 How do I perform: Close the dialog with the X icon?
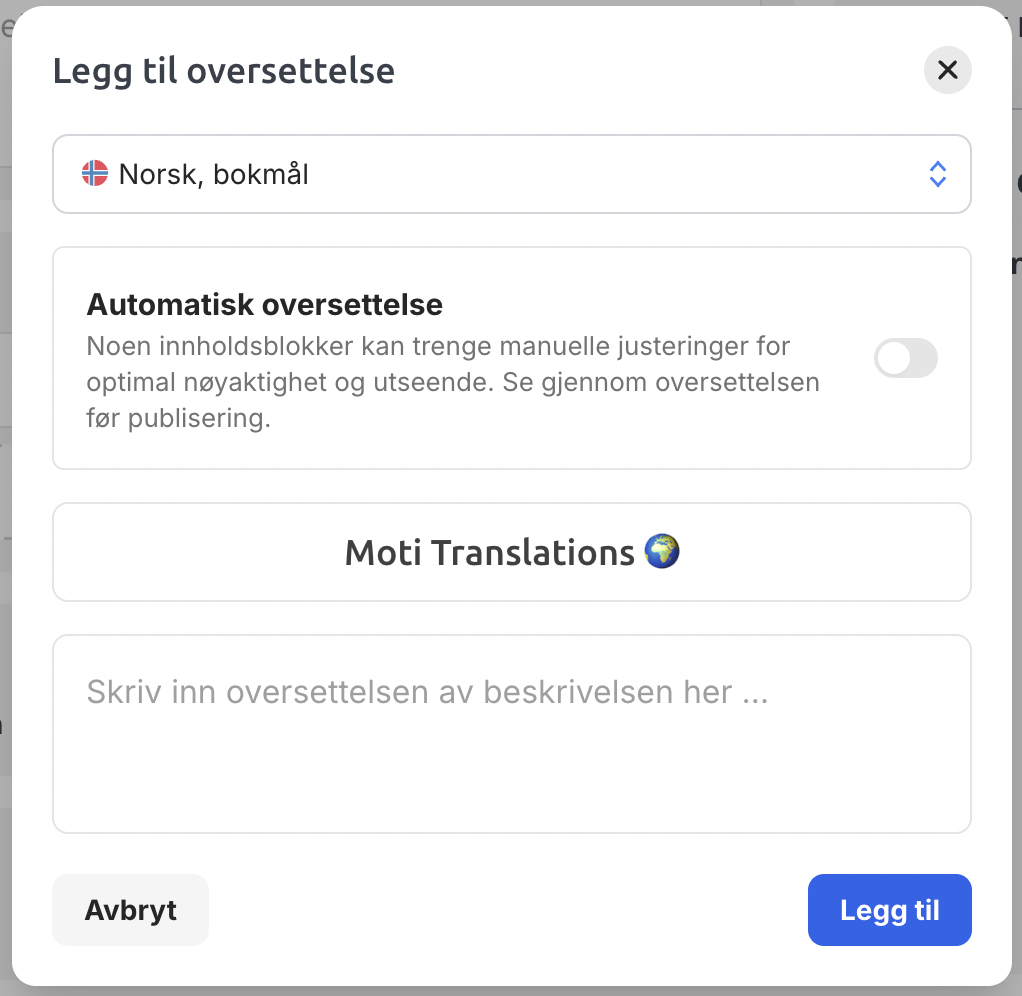click(x=947, y=70)
